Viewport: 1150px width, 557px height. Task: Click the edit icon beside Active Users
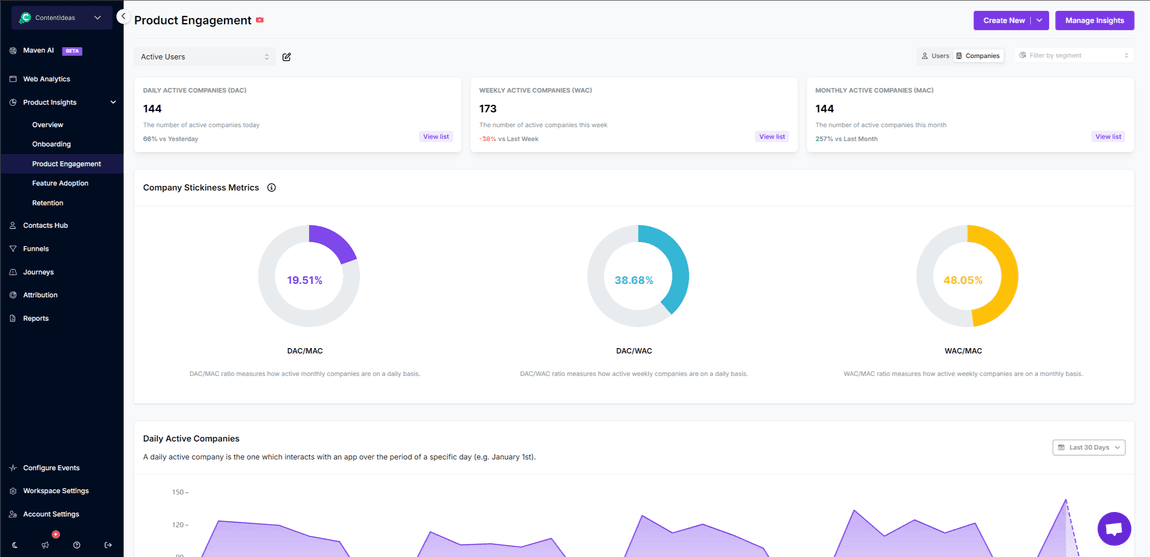pyautogui.click(x=287, y=57)
